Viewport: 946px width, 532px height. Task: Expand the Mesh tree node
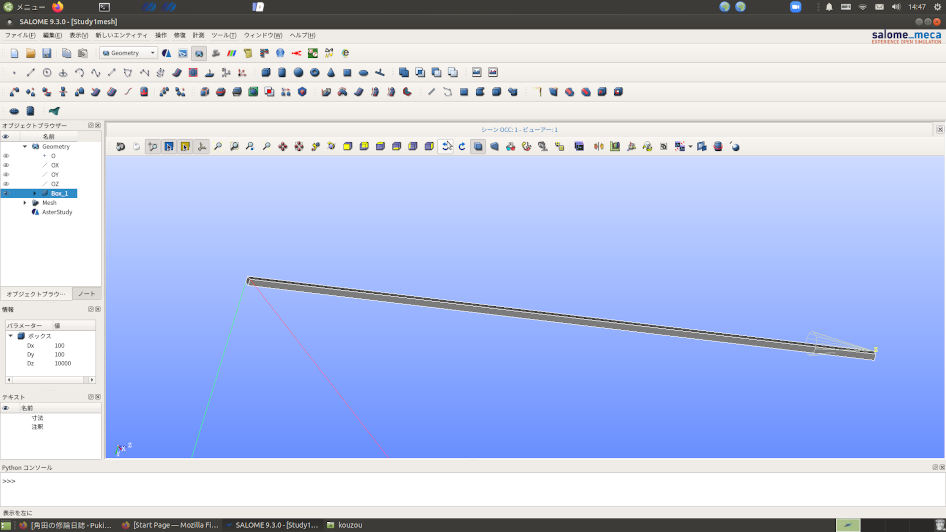point(25,203)
